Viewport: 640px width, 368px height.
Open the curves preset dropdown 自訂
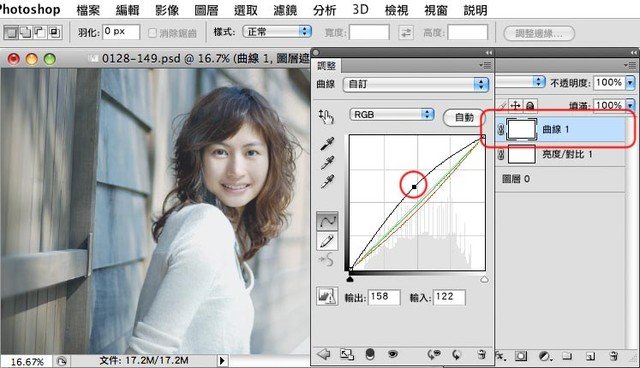pyautogui.click(x=416, y=84)
